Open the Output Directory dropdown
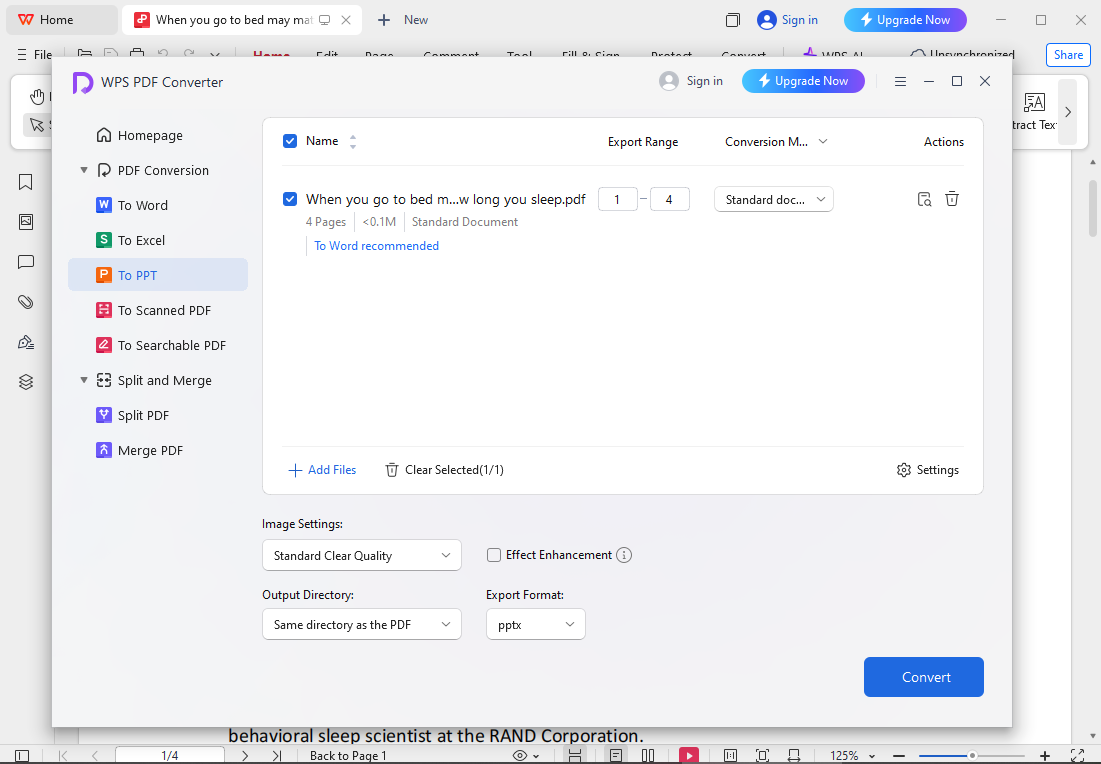The image size is (1101, 764). pyautogui.click(x=361, y=624)
